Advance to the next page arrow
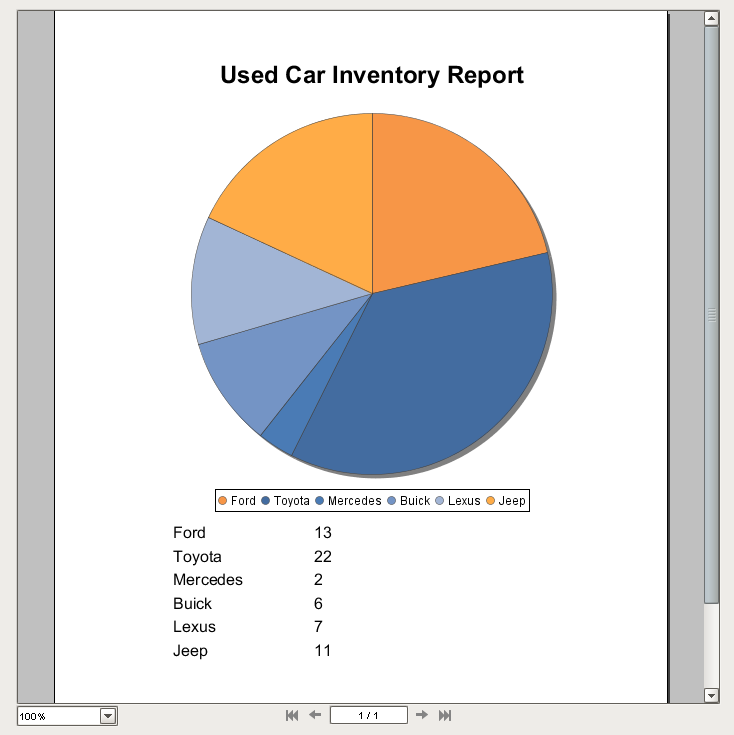734x735 pixels. click(x=422, y=715)
